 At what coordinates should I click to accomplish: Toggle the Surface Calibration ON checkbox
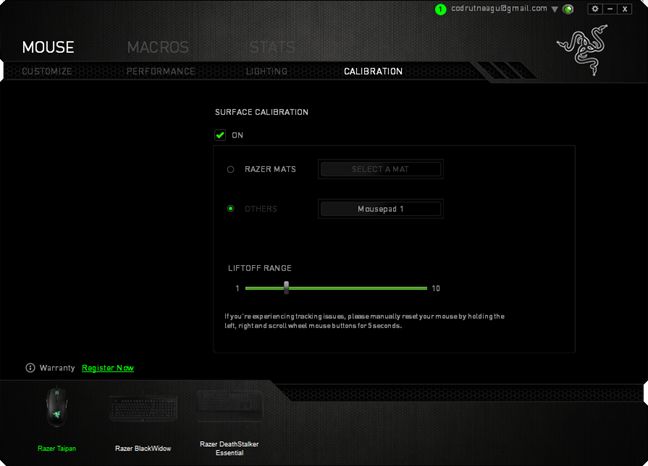pos(220,135)
